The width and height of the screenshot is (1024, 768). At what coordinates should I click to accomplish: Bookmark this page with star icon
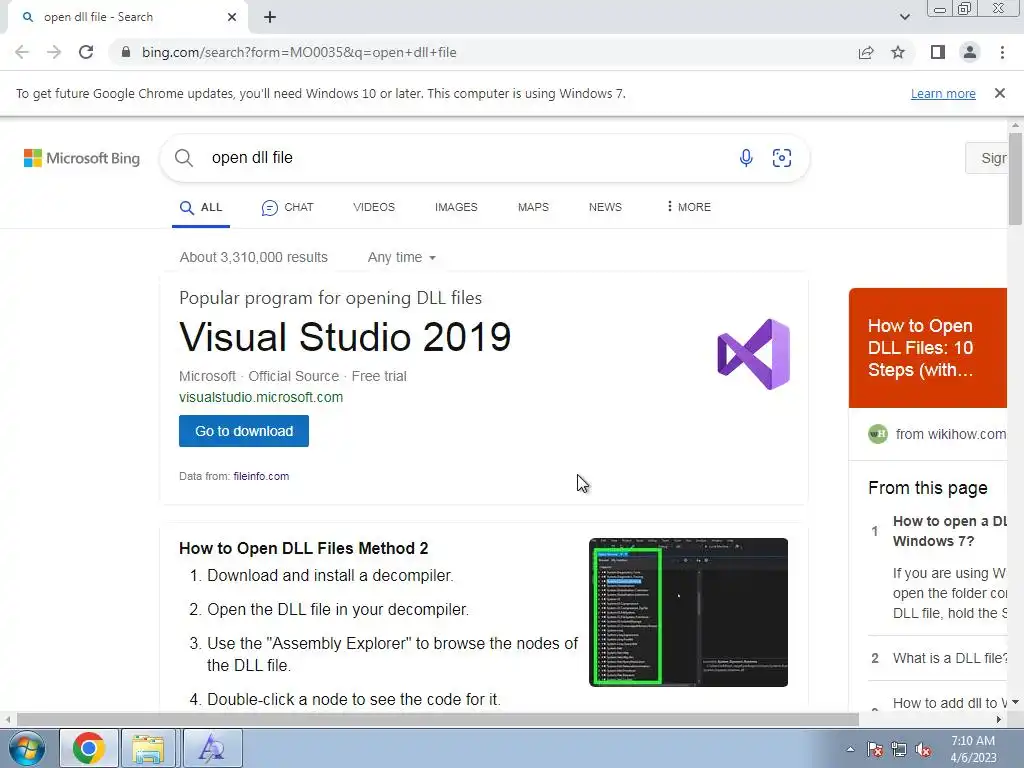click(898, 52)
